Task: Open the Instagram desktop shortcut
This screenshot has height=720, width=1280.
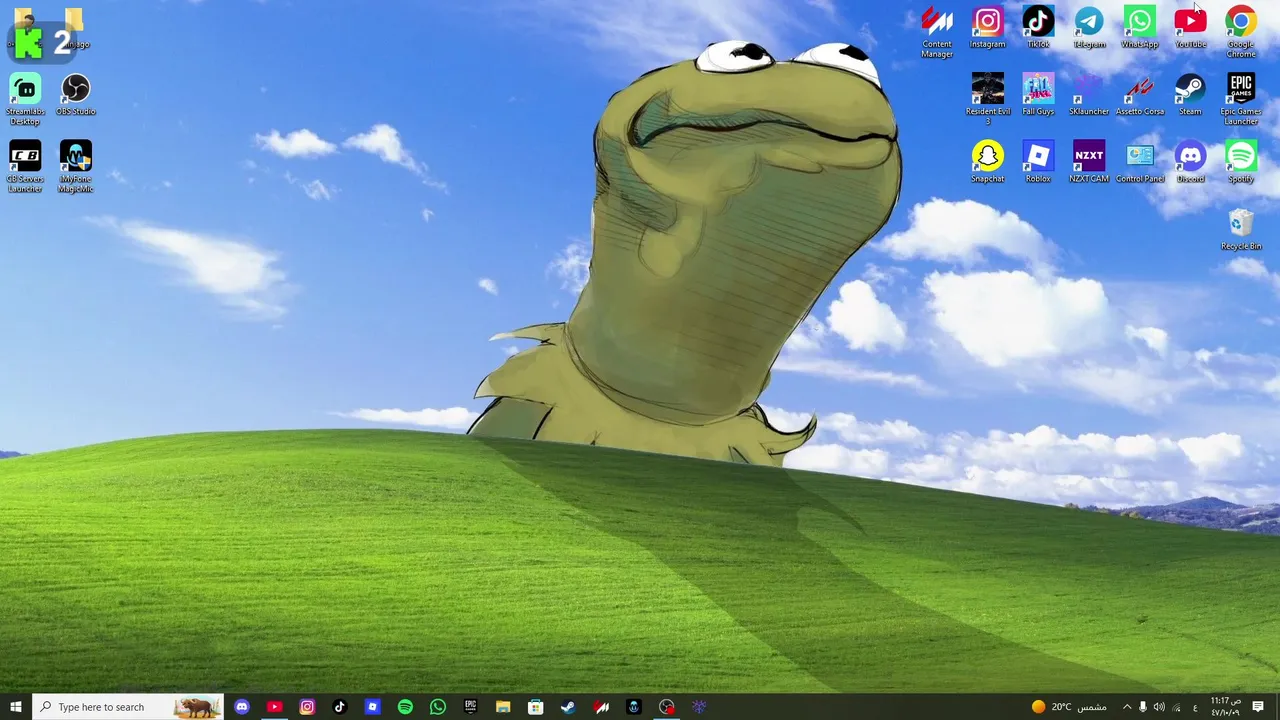Action: click(x=987, y=28)
